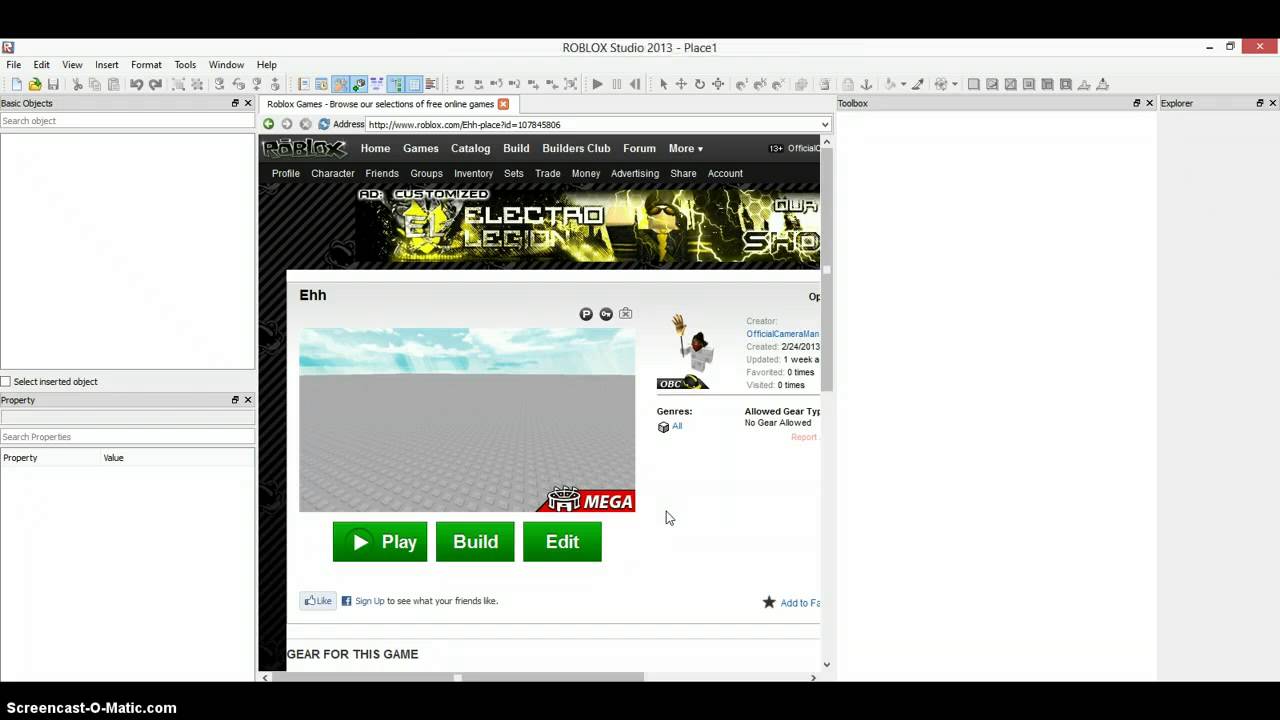Click the New file icon in toolbar
This screenshot has height=720, width=1280.
click(16, 84)
